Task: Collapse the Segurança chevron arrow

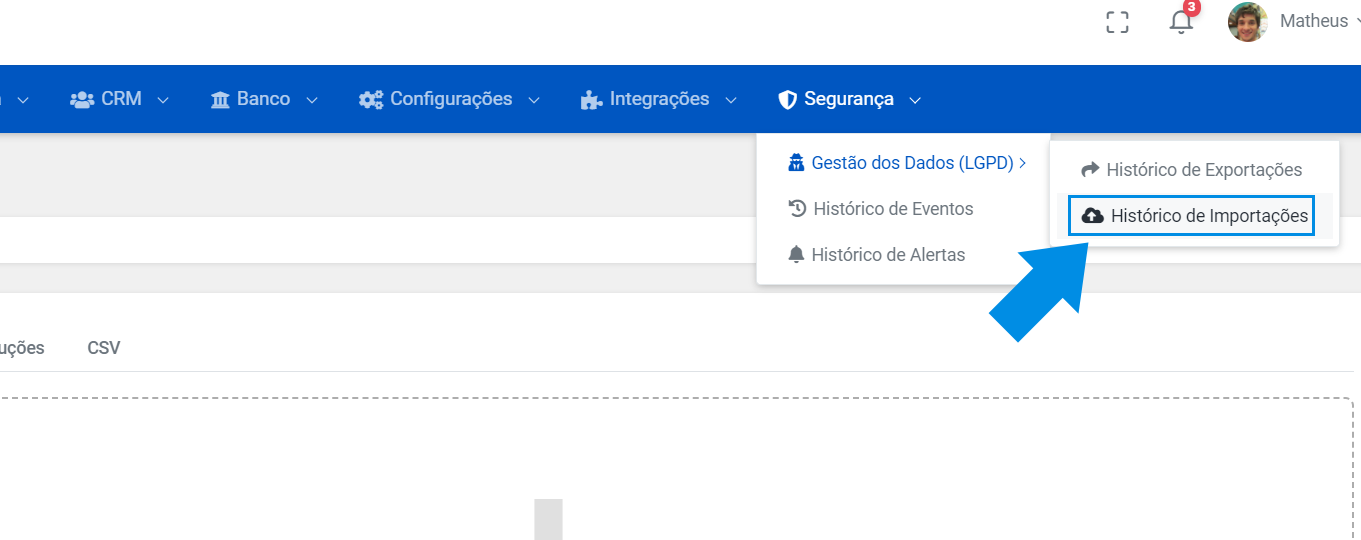Action: click(915, 100)
